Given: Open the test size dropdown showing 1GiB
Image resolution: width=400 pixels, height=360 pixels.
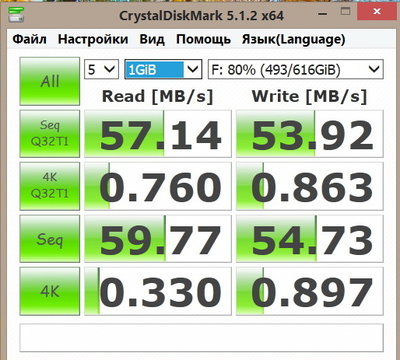Looking at the screenshot, I should pyautogui.click(x=163, y=69).
